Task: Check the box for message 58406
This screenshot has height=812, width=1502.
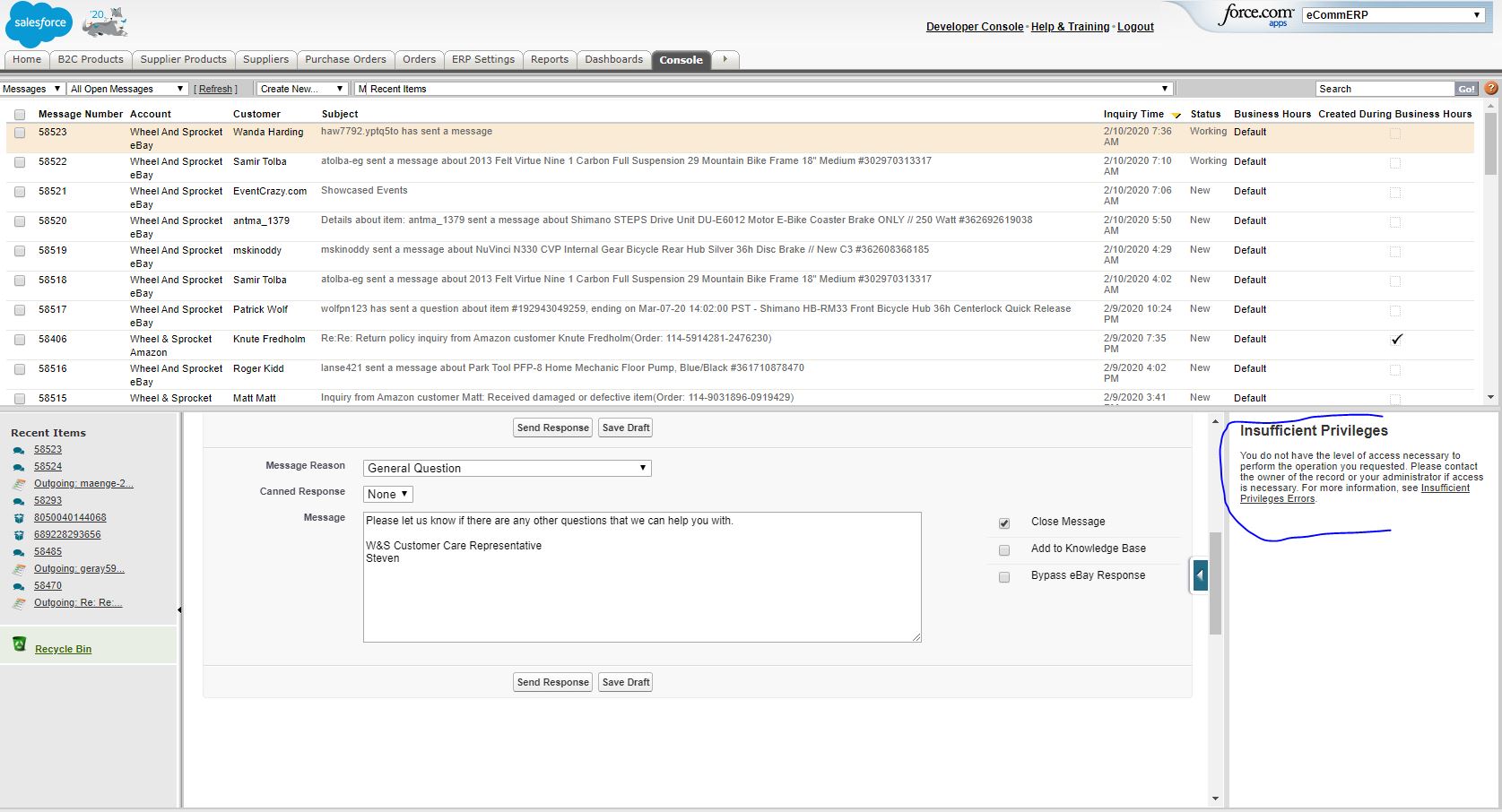Action: point(20,340)
